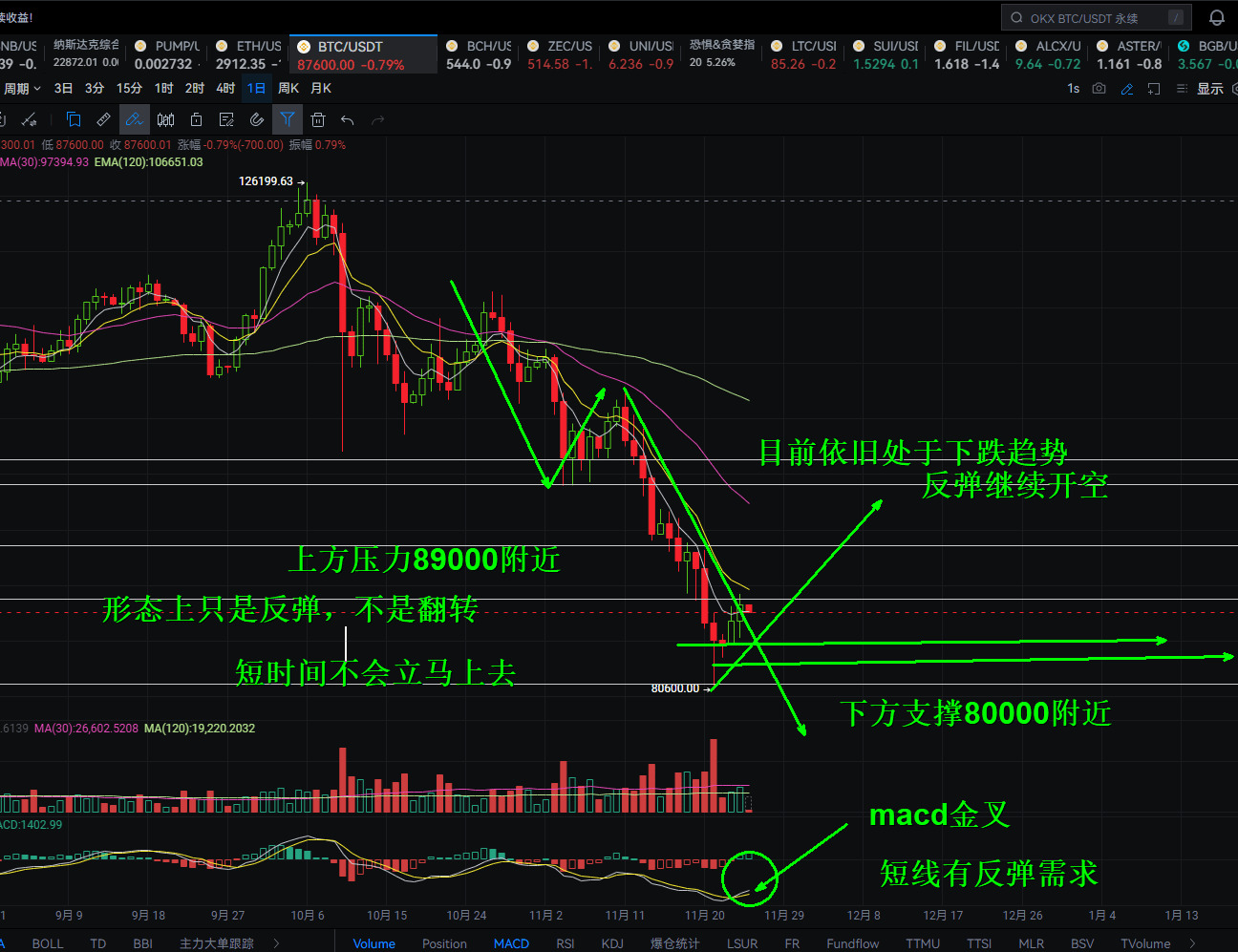This screenshot has height=952, width=1238.
Task: Open the ETH/USDT ticker
Action: tap(248, 55)
